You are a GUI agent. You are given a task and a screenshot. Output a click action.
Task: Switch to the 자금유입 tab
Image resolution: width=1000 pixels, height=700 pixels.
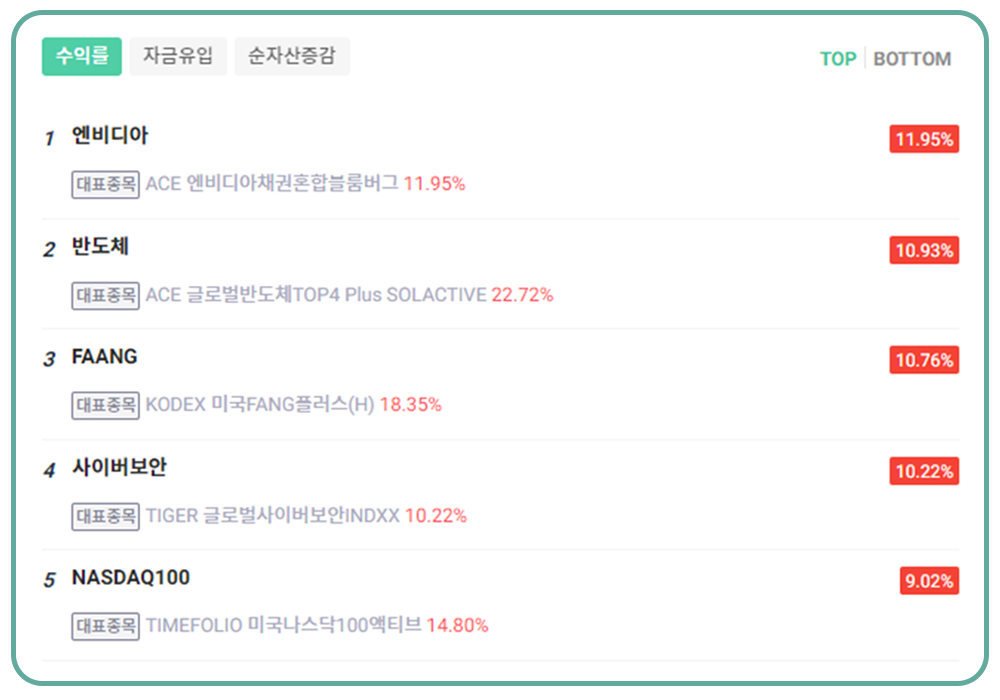click(x=178, y=57)
